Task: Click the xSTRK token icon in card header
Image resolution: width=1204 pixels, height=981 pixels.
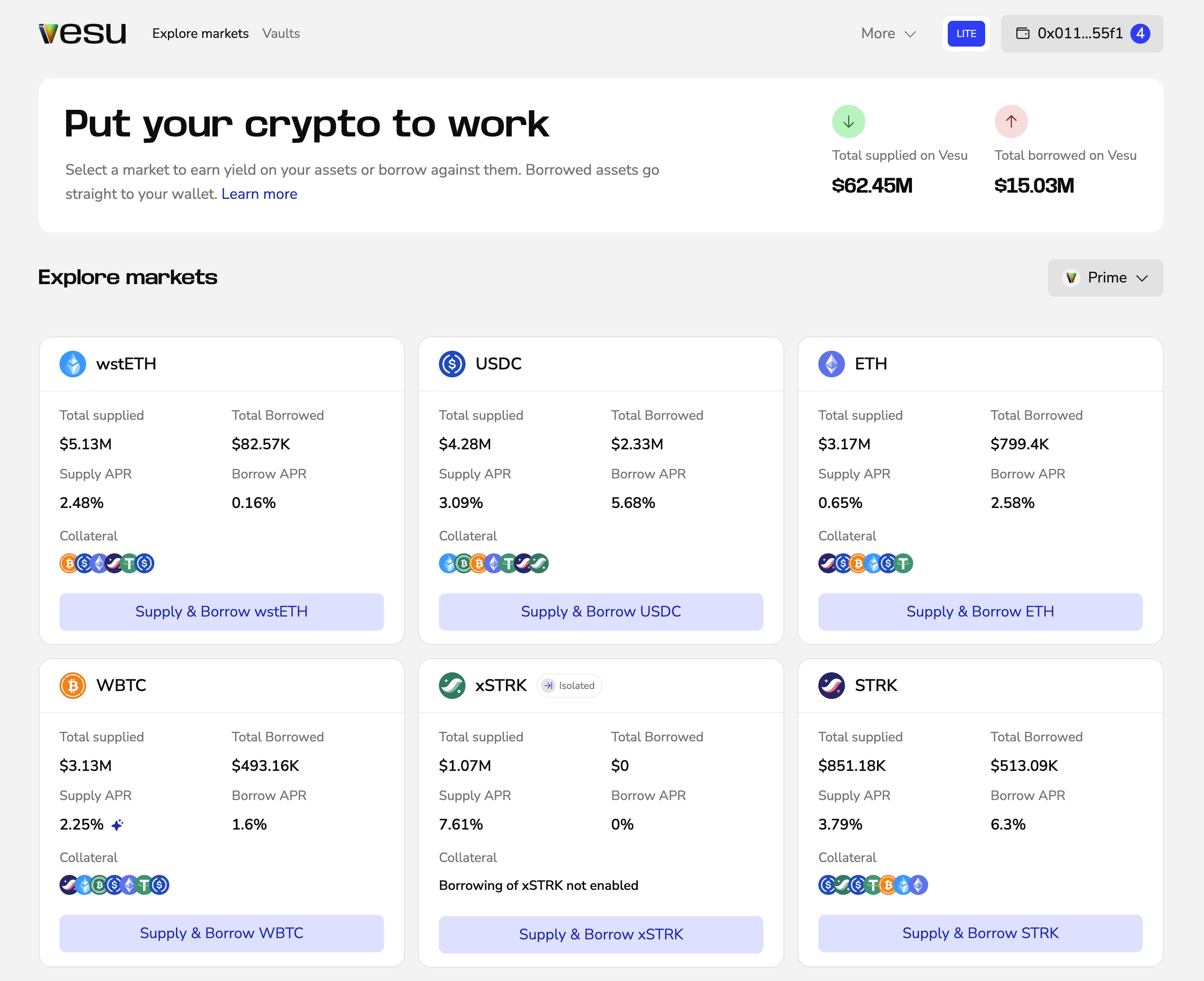Action: coord(452,686)
